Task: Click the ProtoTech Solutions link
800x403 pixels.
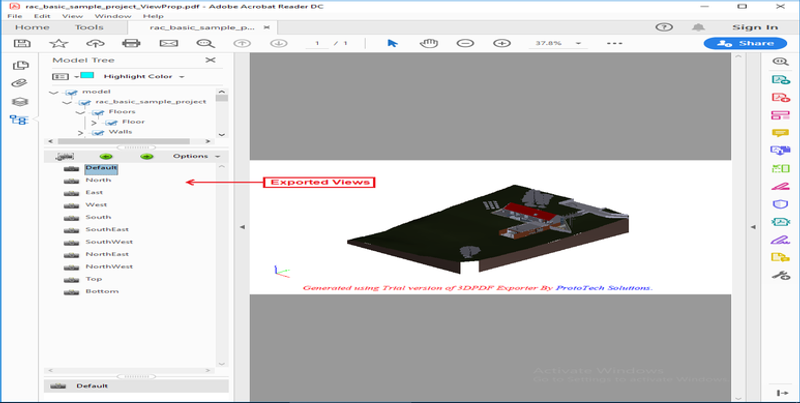Action: (603, 288)
